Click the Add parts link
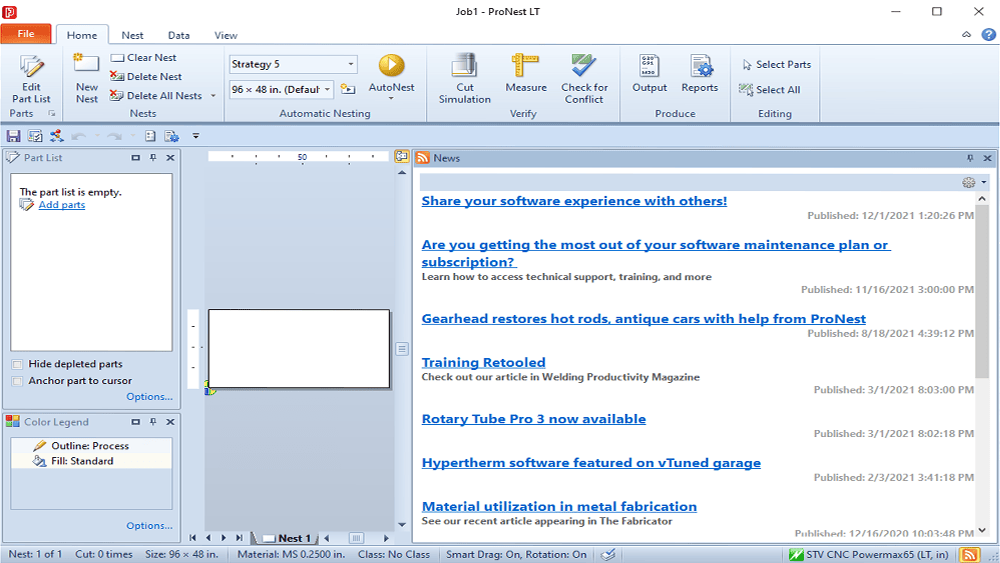The image size is (1000, 563). [x=61, y=205]
